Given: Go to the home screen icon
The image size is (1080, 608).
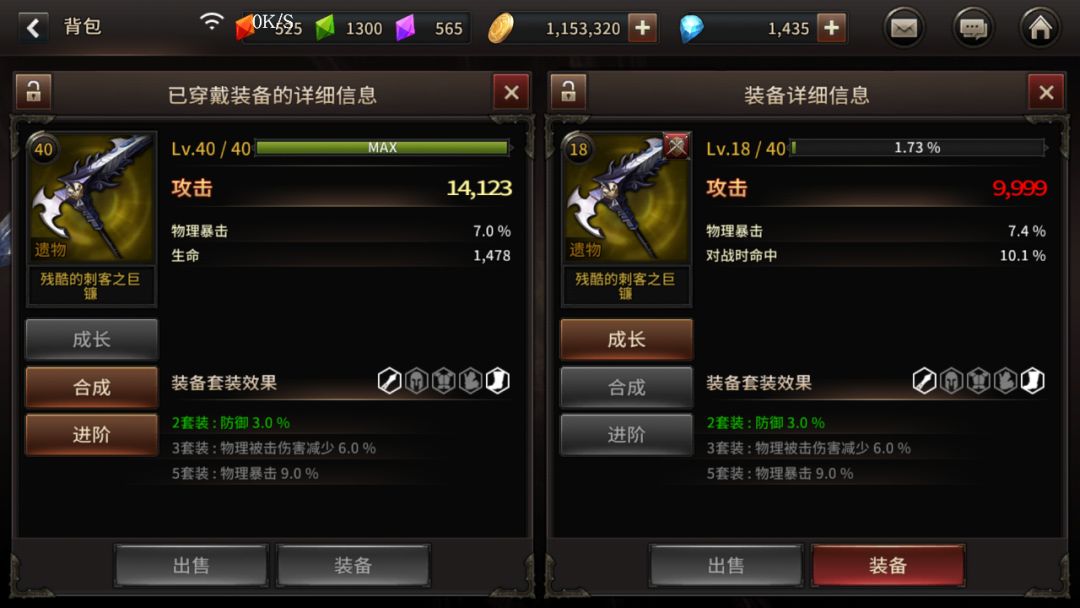Looking at the screenshot, I should tap(1039, 28).
